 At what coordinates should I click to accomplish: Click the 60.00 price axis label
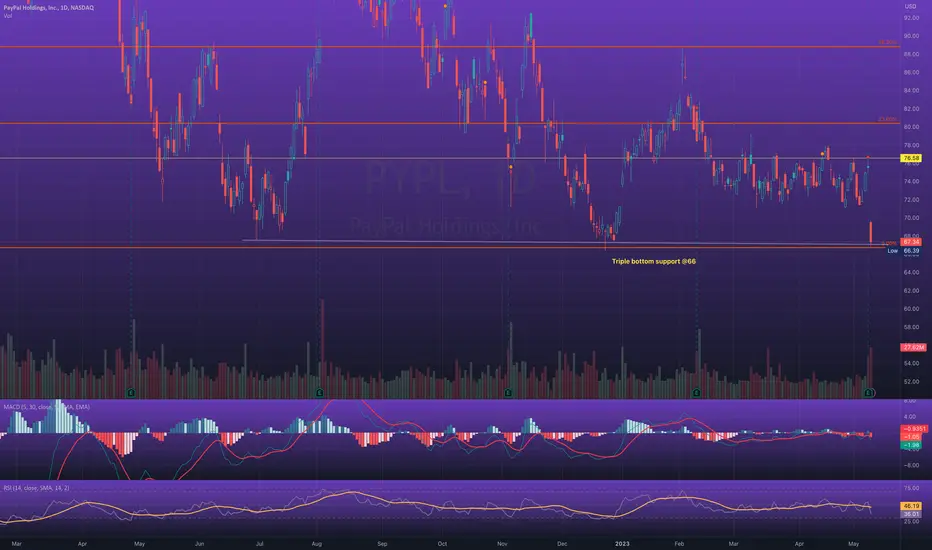tap(911, 309)
